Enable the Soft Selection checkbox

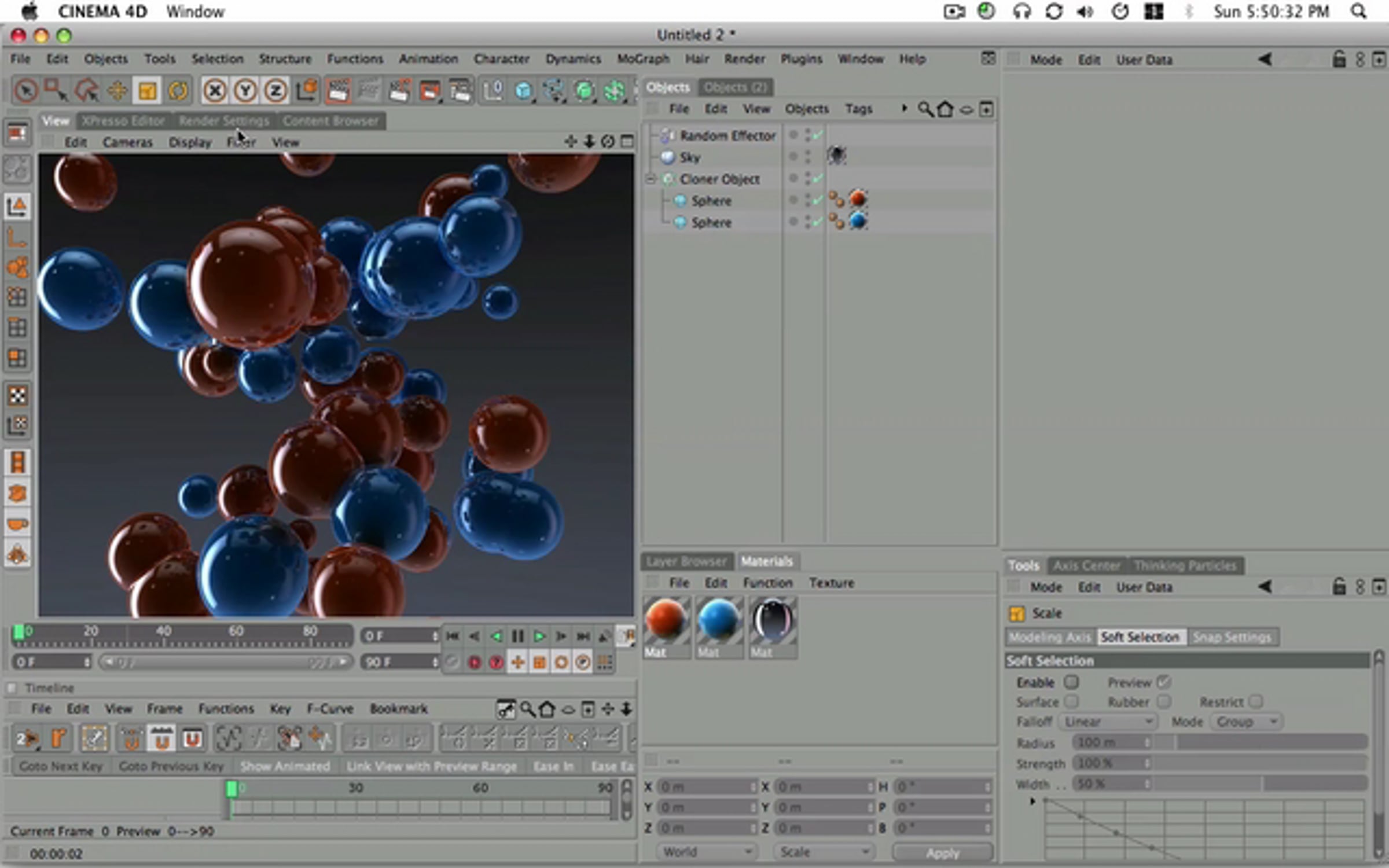tap(1071, 682)
